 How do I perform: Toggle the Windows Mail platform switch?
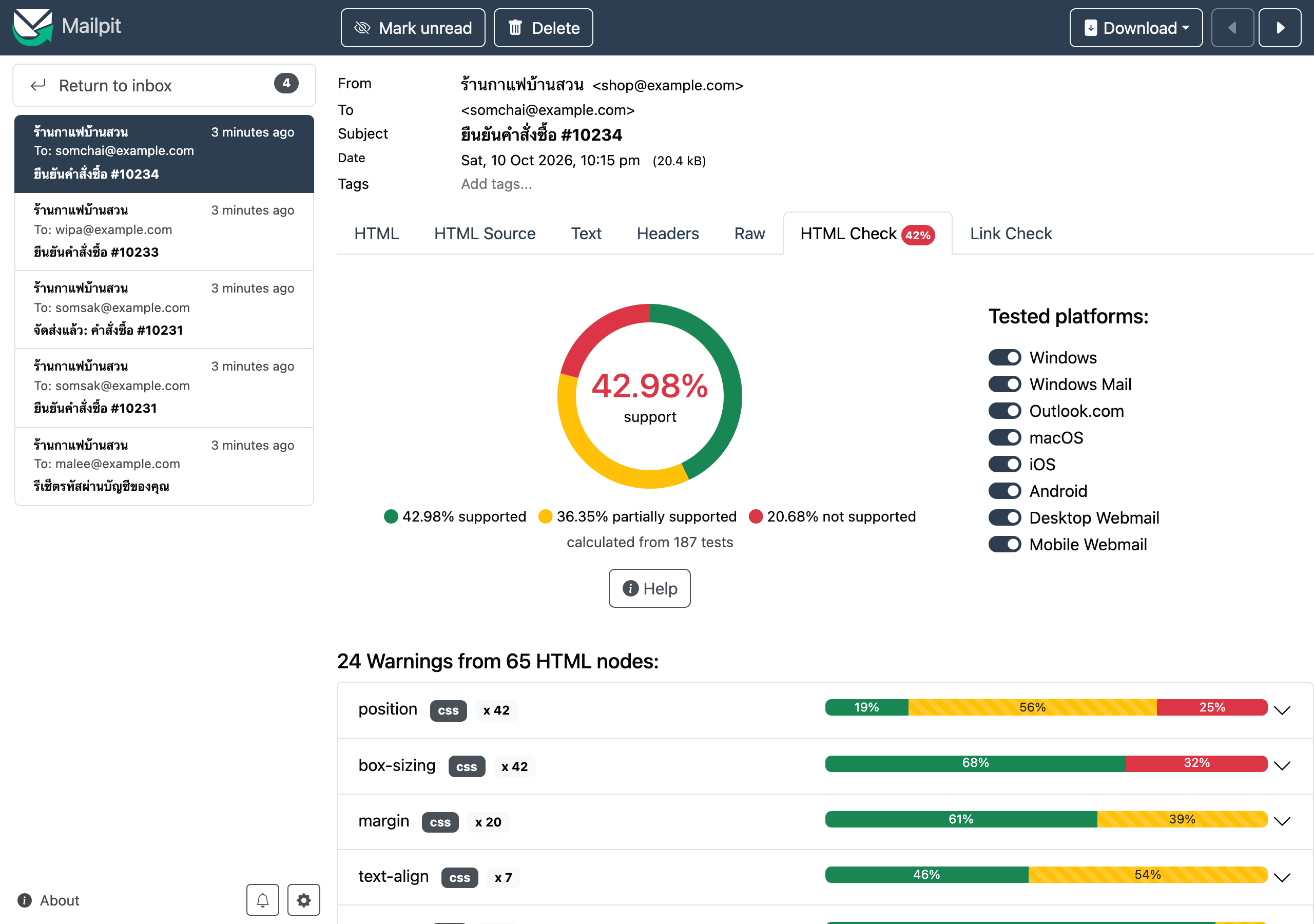1004,384
